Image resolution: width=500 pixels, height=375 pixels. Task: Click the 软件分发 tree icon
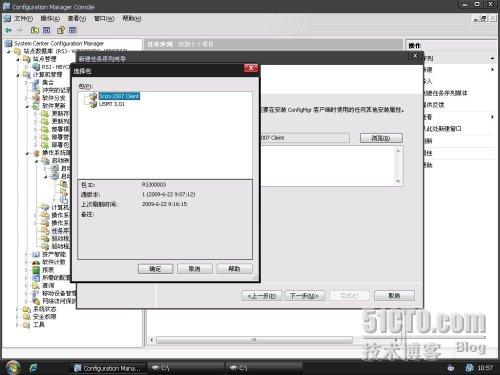click(36, 98)
